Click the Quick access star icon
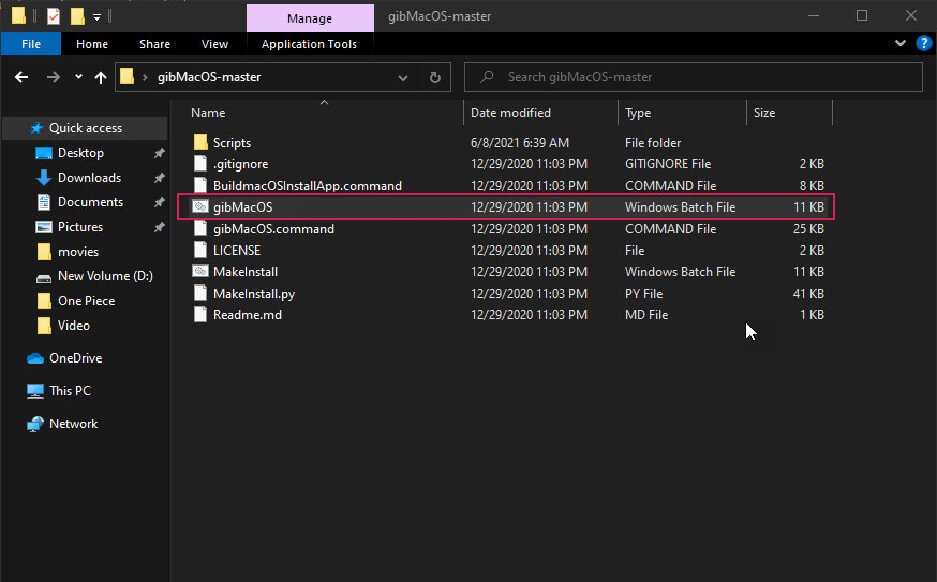This screenshot has width=937, height=582. 36,128
